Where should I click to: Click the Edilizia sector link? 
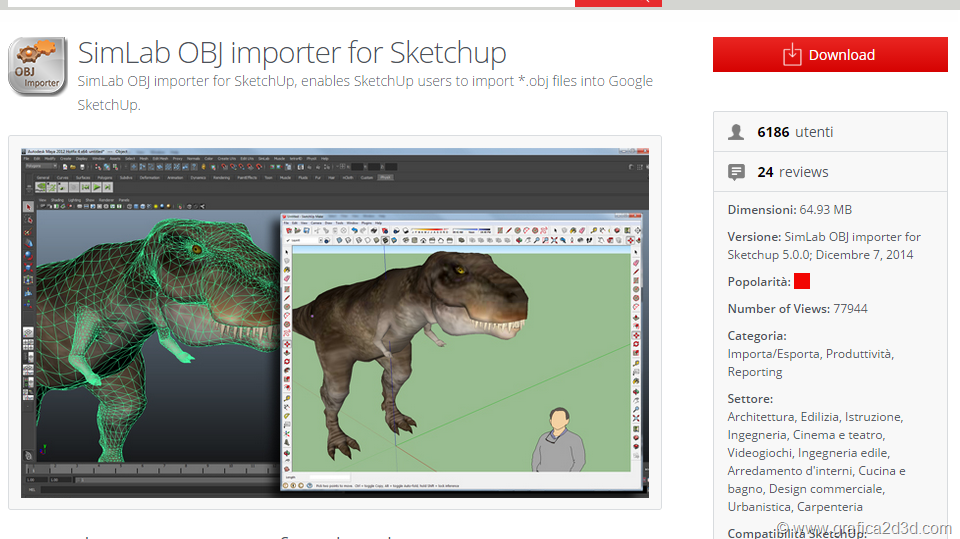[820, 417]
